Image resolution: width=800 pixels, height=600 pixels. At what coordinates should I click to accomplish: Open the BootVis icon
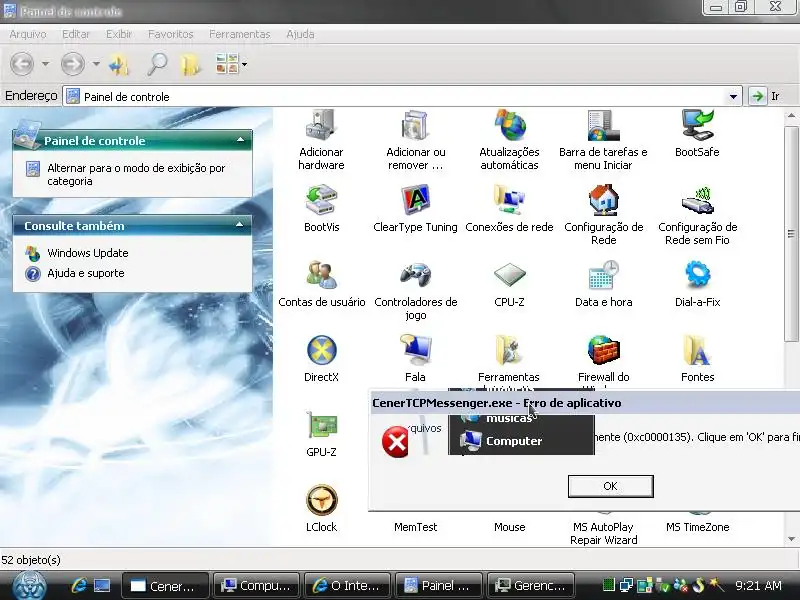click(321, 200)
